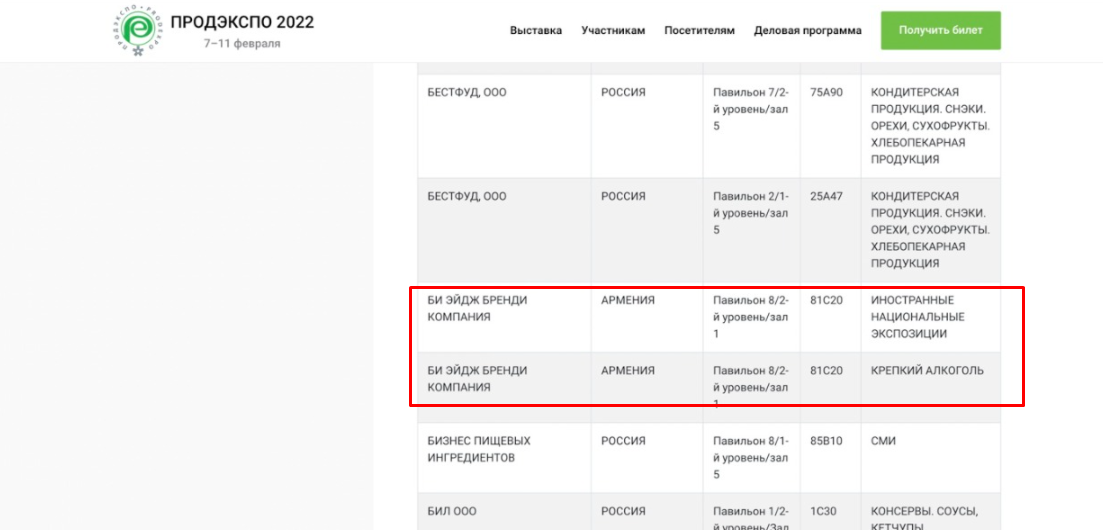The height and width of the screenshot is (530, 1103).
Task: Open the Посетителям menu item
Action: pyautogui.click(x=699, y=31)
